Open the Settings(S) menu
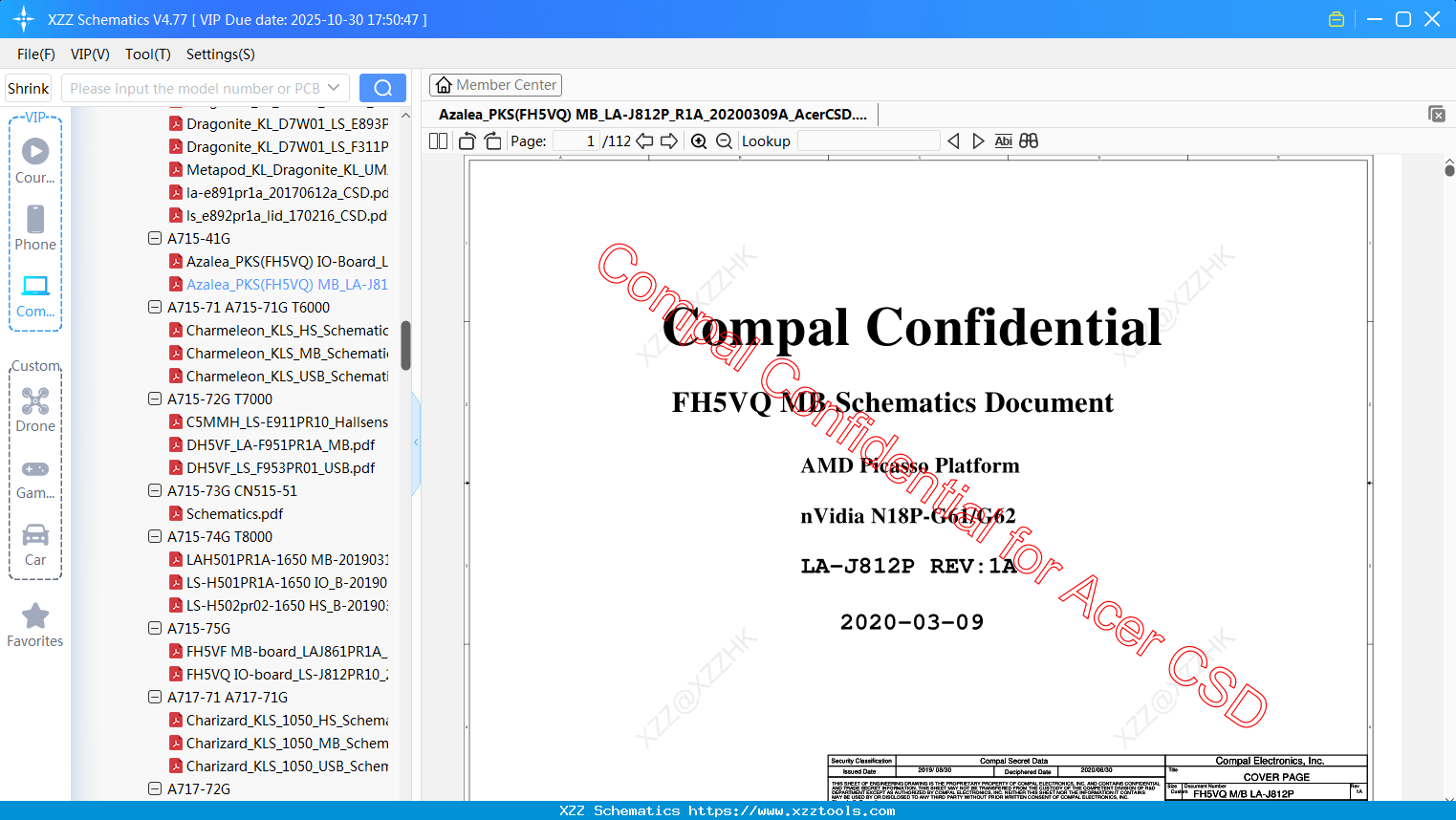Image resolution: width=1456 pixels, height=820 pixels. pyautogui.click(x=221, y=54)
